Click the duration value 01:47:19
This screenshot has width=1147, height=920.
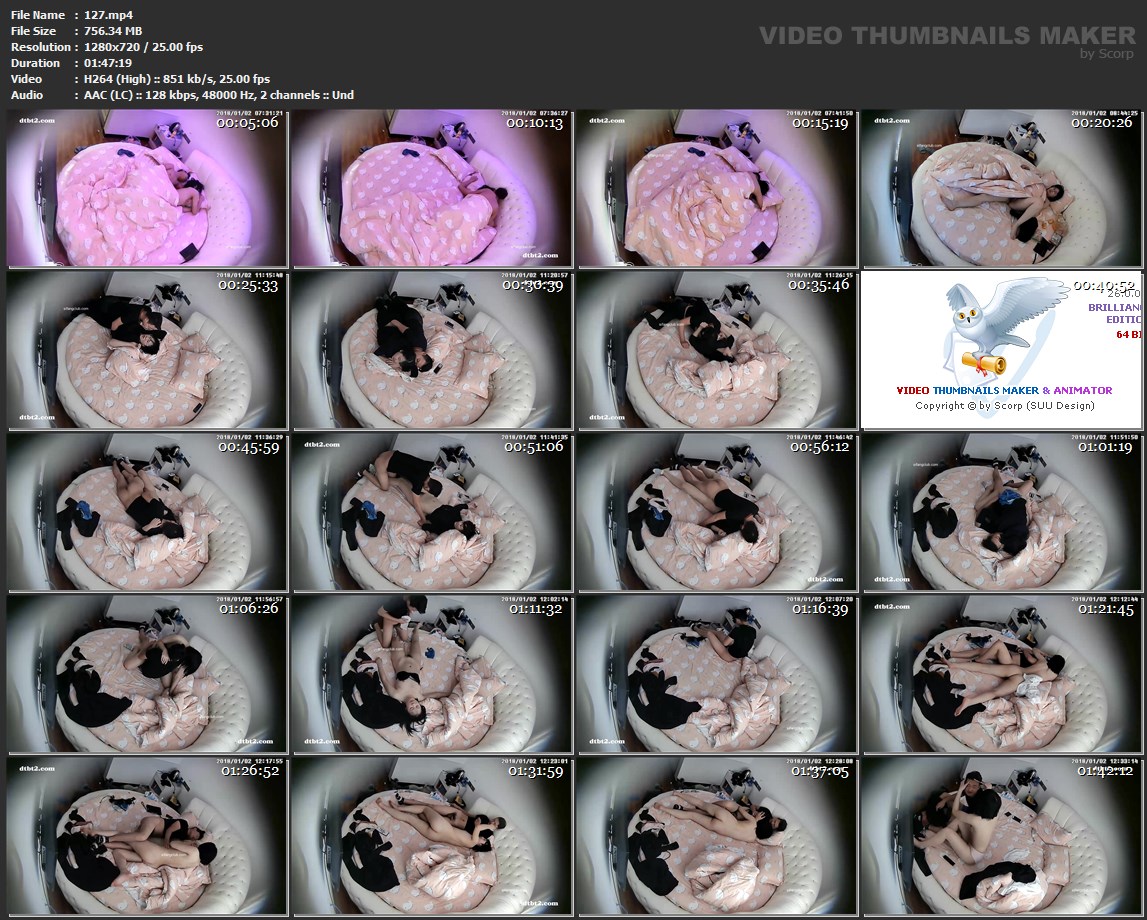108,63
